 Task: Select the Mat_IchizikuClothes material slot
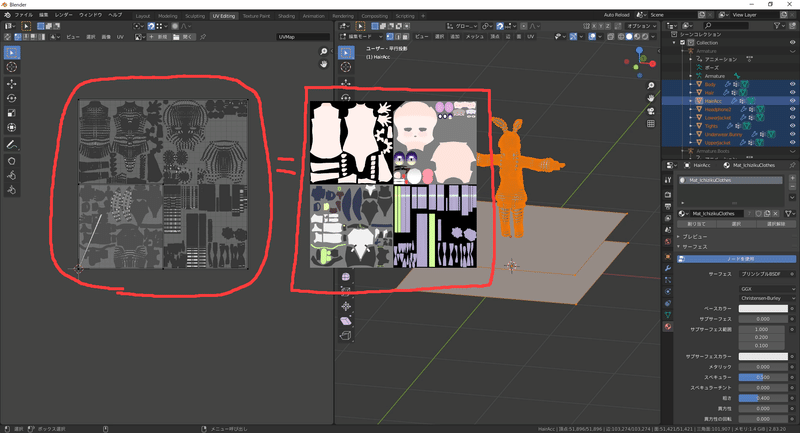(x=731, y=180)
